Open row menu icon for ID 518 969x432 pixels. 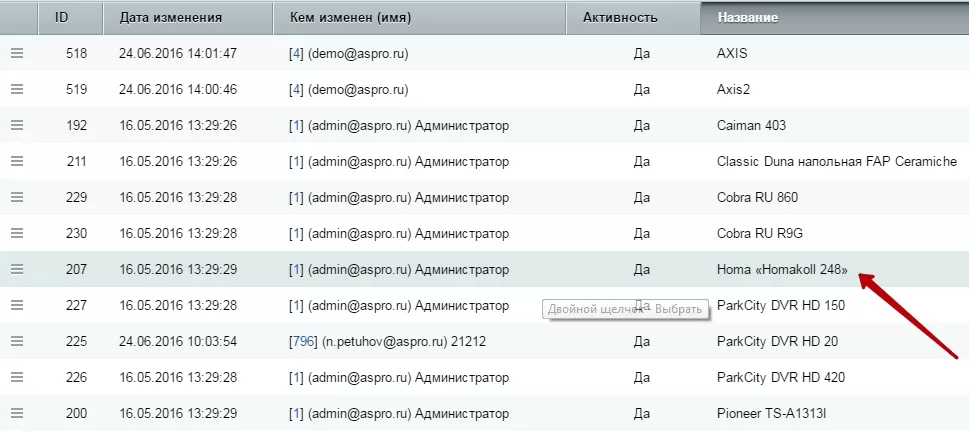click(17, 54)
